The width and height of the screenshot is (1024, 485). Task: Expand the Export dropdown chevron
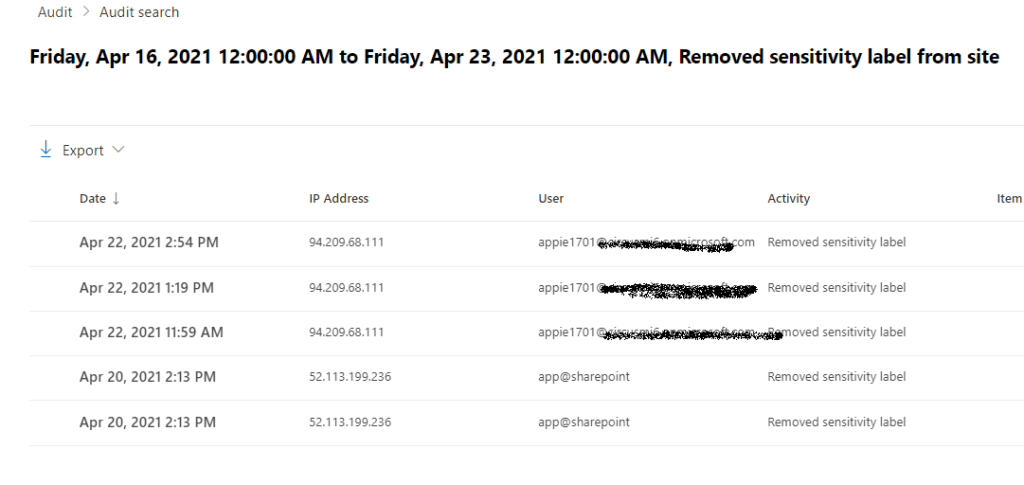pos(119,150)
